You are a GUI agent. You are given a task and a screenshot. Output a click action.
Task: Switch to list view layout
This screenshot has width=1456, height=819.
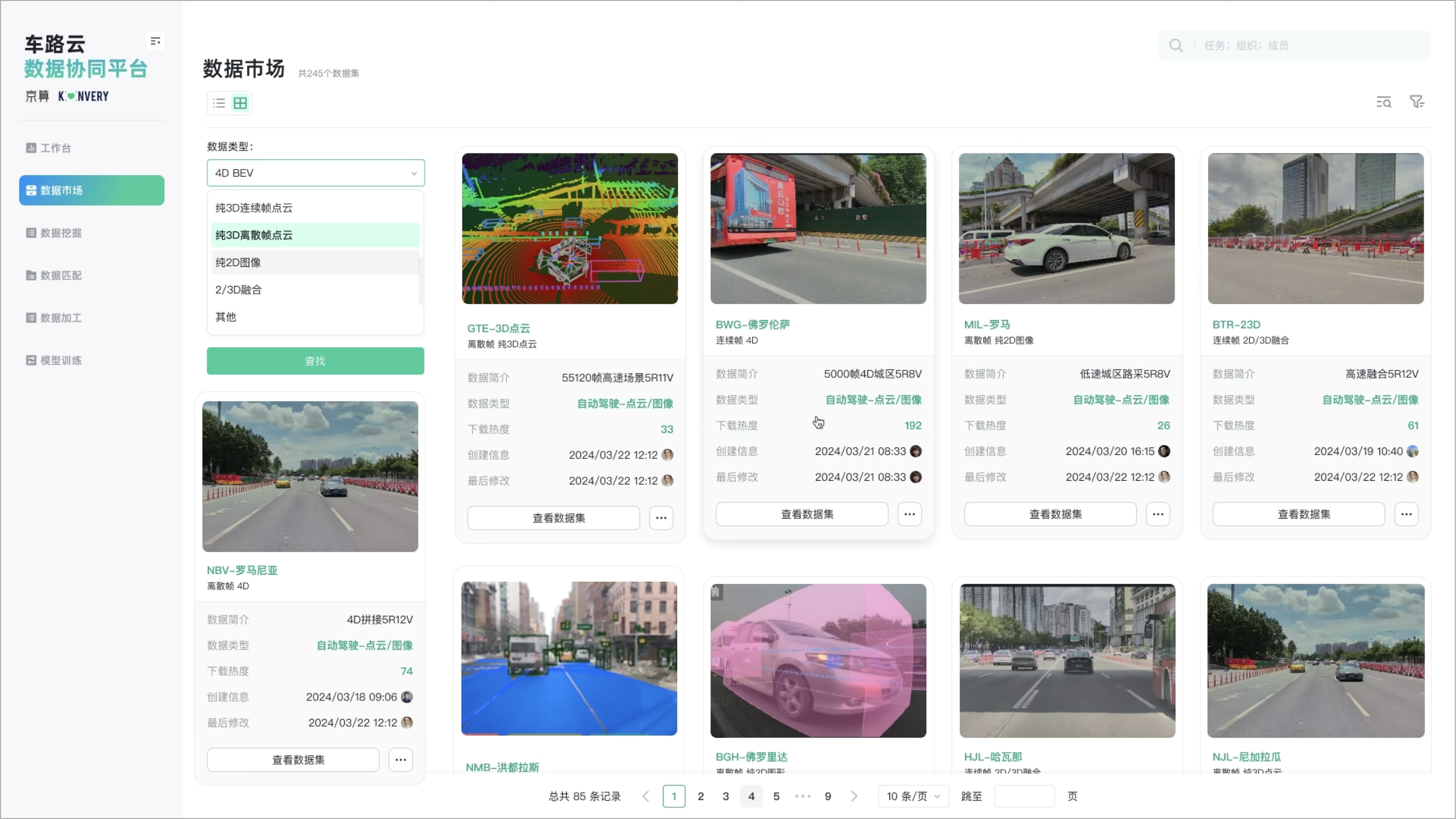219,103
